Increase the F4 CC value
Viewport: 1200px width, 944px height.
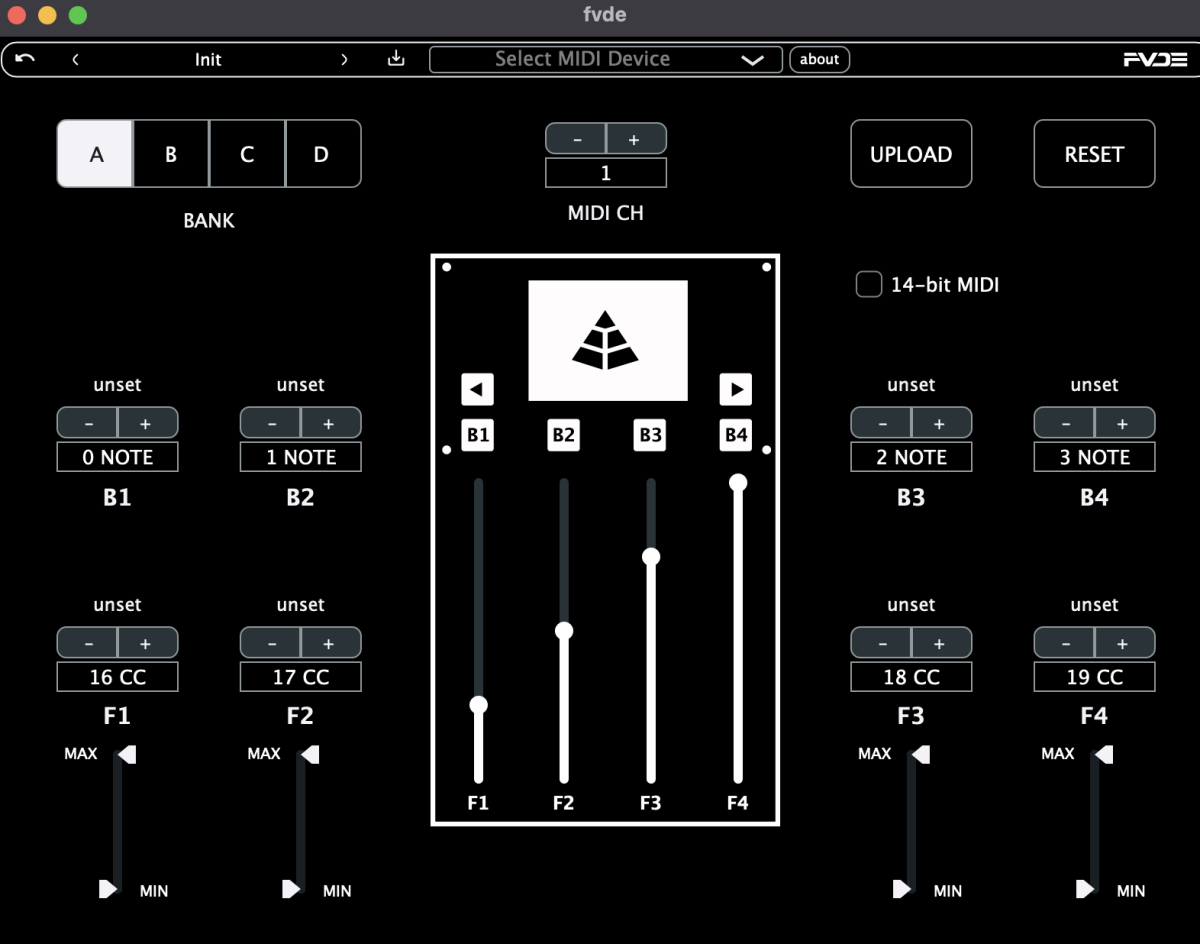click(x=1124, y=643)
